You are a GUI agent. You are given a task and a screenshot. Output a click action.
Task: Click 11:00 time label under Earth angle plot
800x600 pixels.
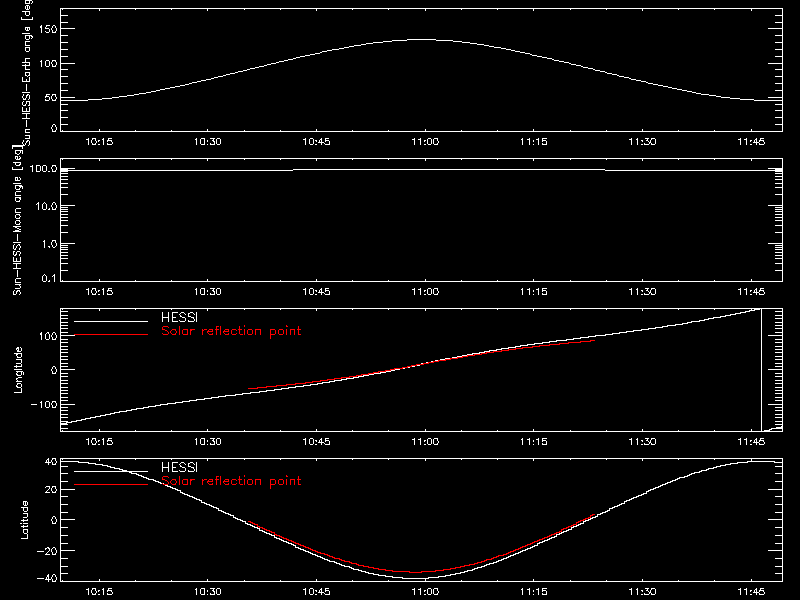425,142
